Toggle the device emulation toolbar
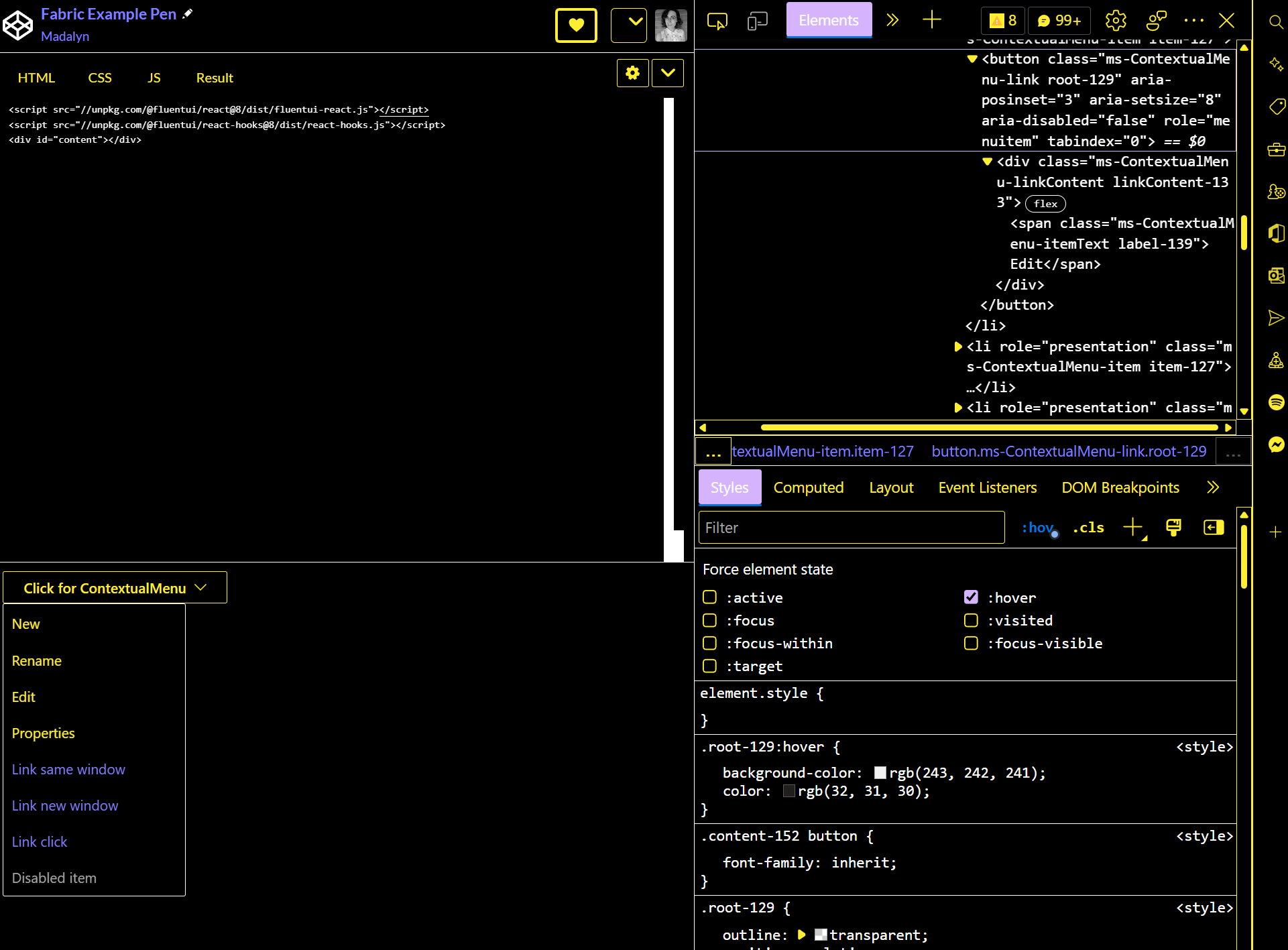 [757, 21]
